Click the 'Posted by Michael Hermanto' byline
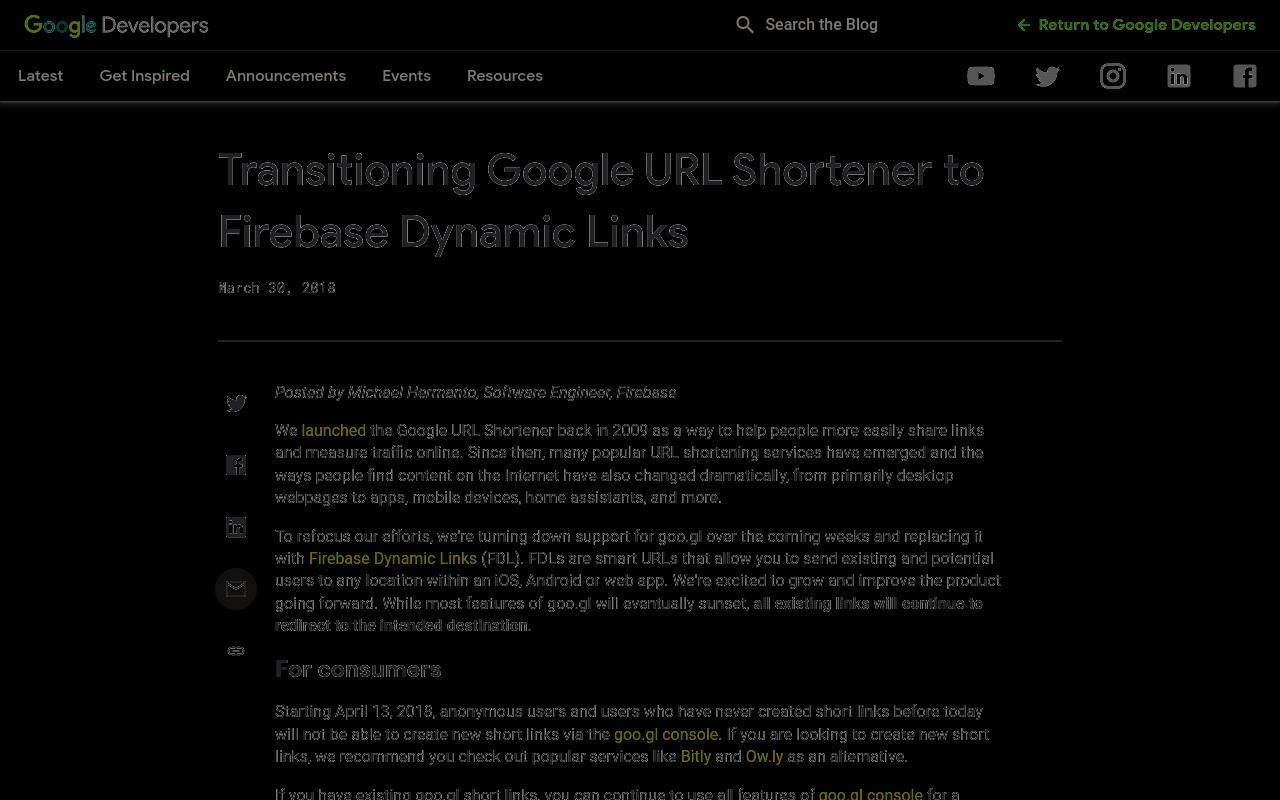This screenshot has width=1280, height=800. coord(476,392)
